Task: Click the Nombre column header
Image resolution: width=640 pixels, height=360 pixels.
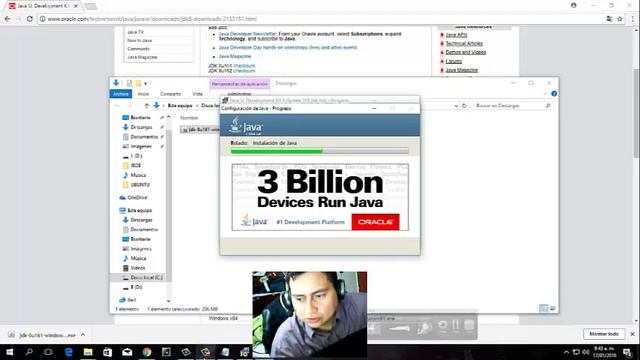Action: (189, 118)
